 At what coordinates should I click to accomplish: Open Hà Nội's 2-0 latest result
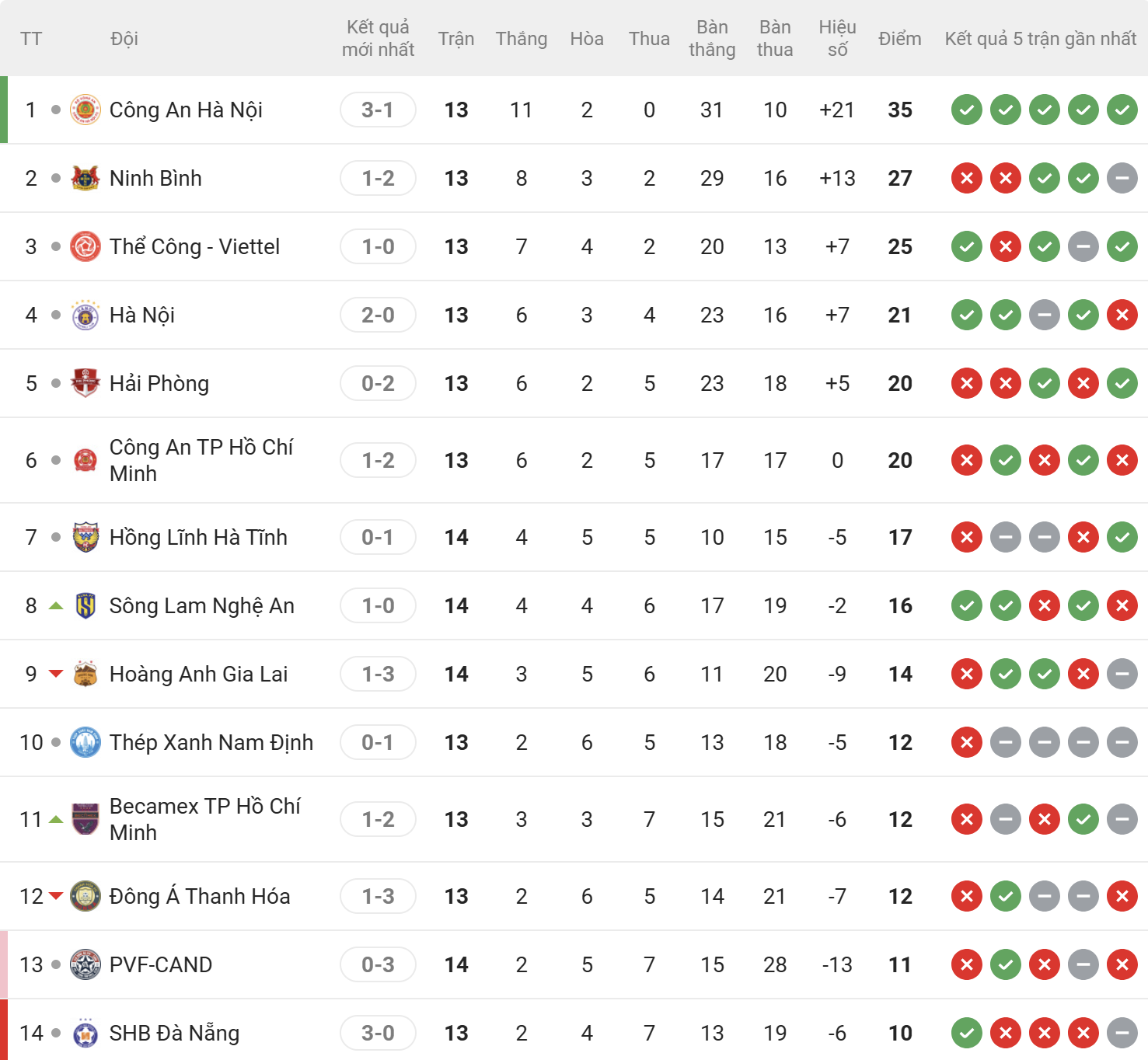(378, 316)
